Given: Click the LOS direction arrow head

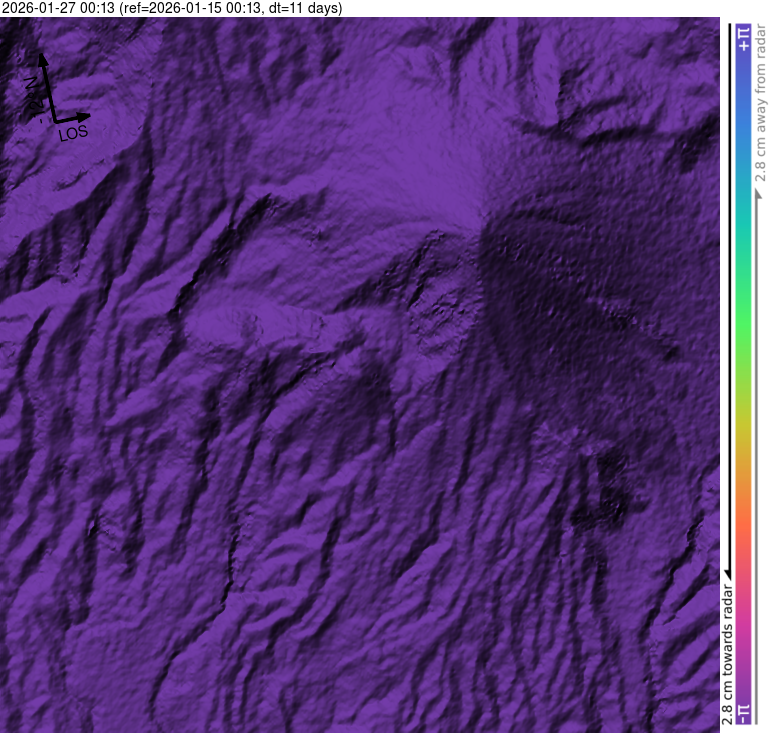Looking at the screenshot, I should (86, 117).
